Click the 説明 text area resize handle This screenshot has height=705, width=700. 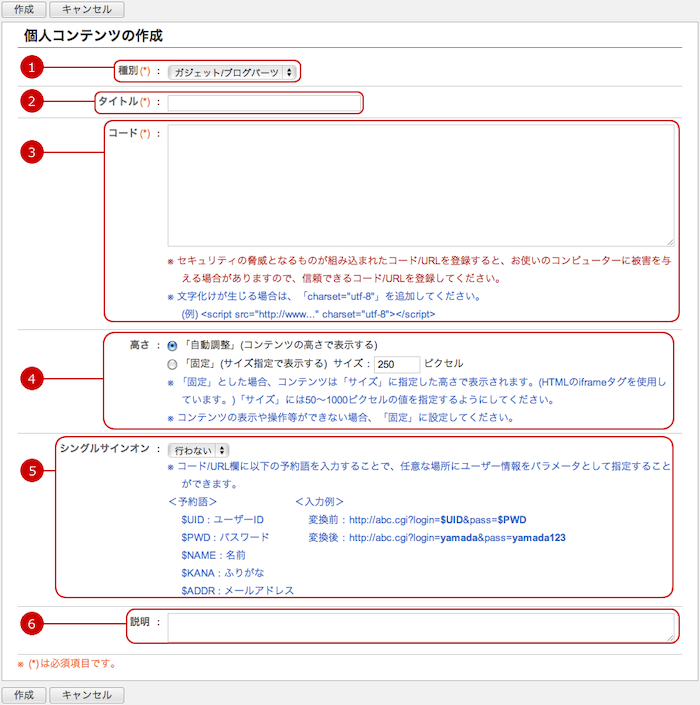(670, 638)
